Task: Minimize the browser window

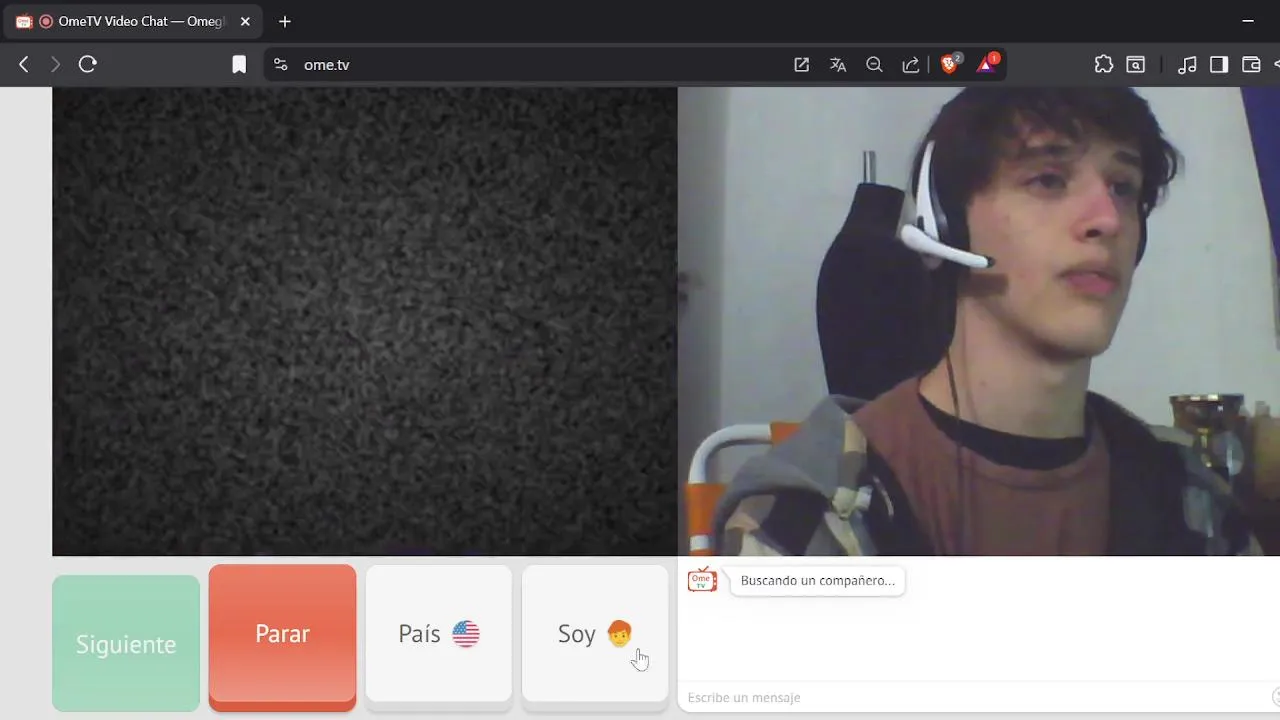Action: [x=1248, y=21]
